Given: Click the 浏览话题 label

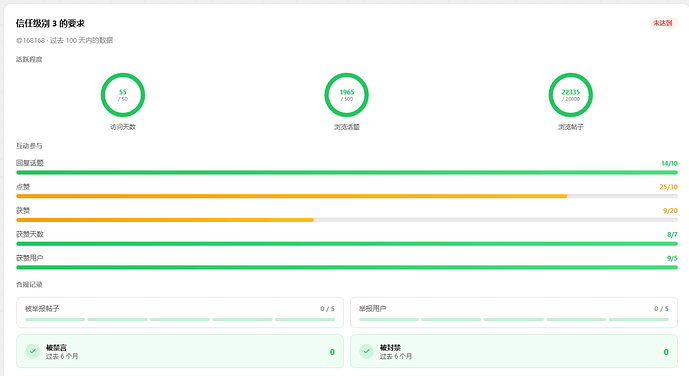Looking at the screenshot, I should click(347, 127).
